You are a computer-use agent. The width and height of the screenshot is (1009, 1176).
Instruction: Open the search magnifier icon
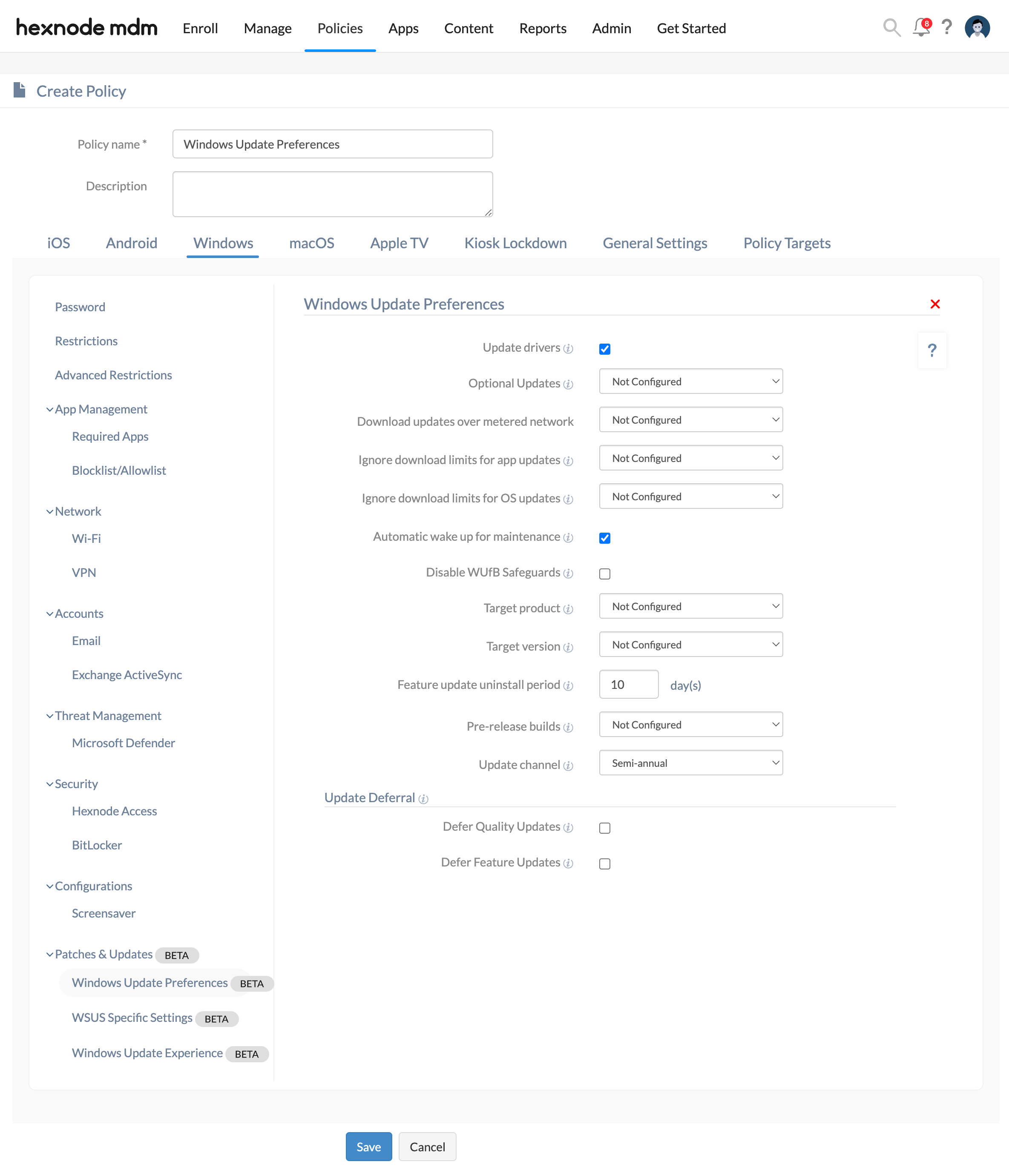pos(891,27)
